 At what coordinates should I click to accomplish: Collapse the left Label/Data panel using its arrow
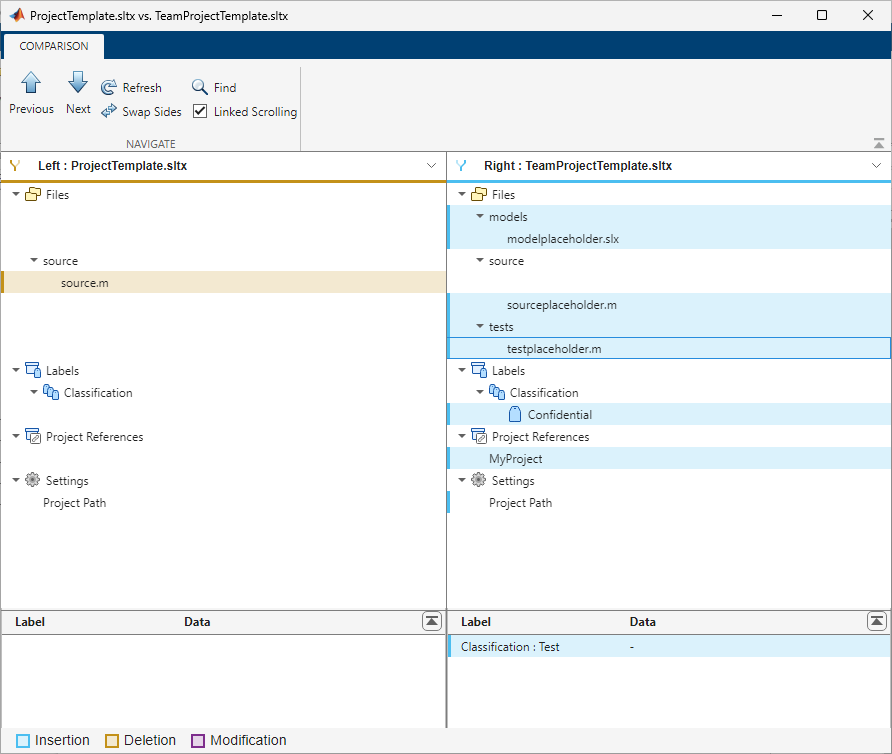coord(432,621)
